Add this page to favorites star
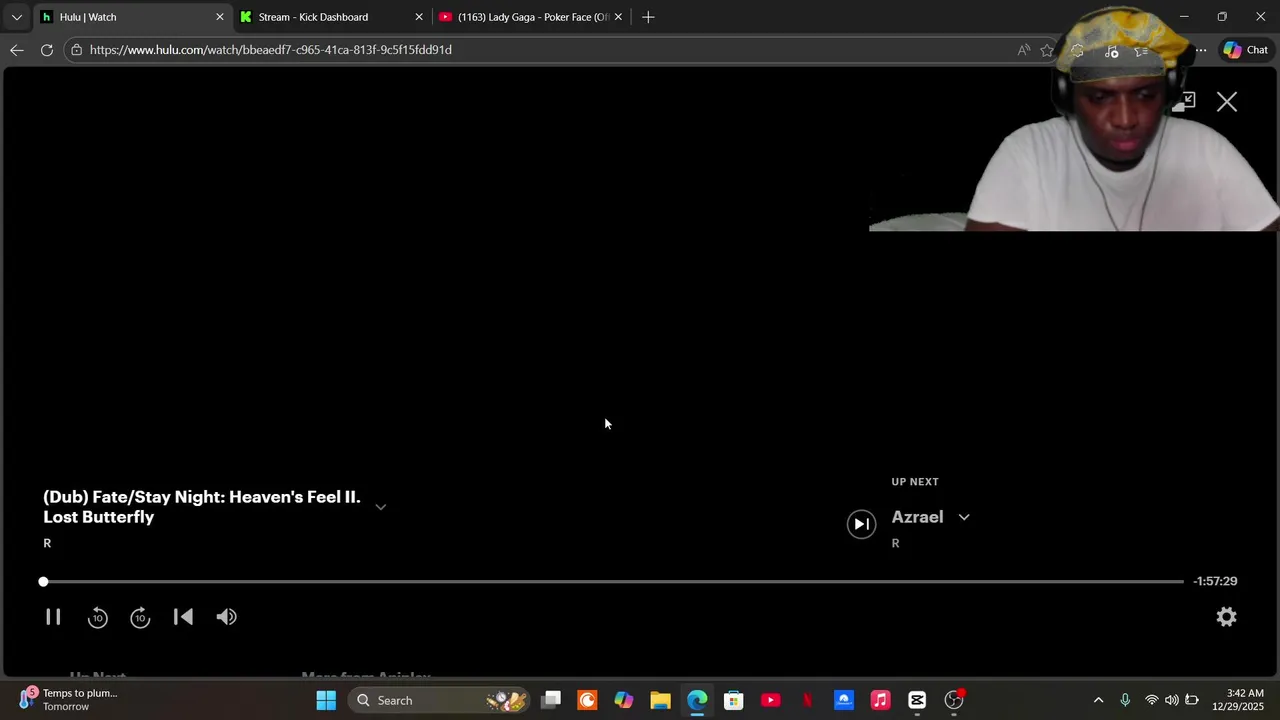The width and height of the screenshot is (1280, 720). (x=1047, y=50)
